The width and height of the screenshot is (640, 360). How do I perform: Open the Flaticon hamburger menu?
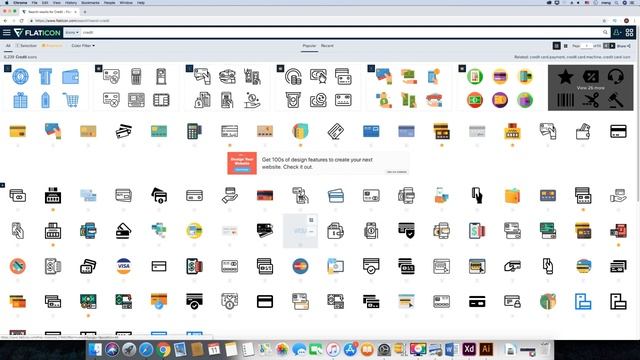click(7, 32)
